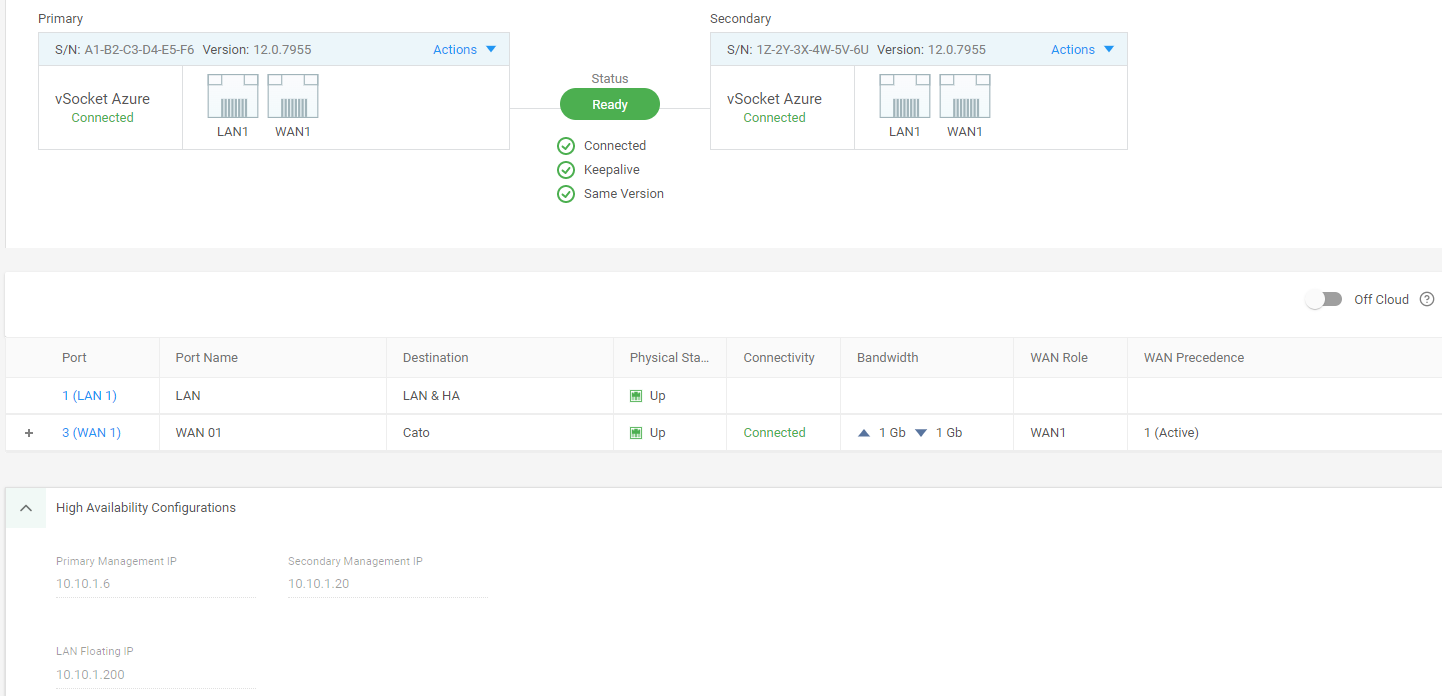Click the Same Version checkmark icon
The image size is (1442, 696).
point(565,193)
